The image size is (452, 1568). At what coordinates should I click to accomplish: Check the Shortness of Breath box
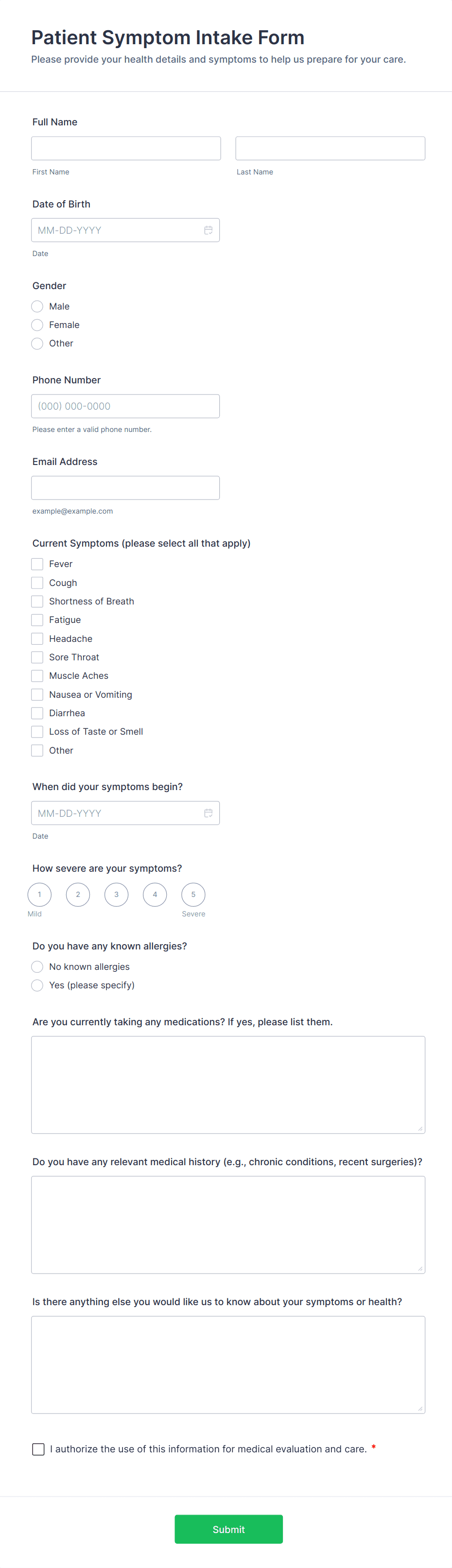tap(37, 602)
